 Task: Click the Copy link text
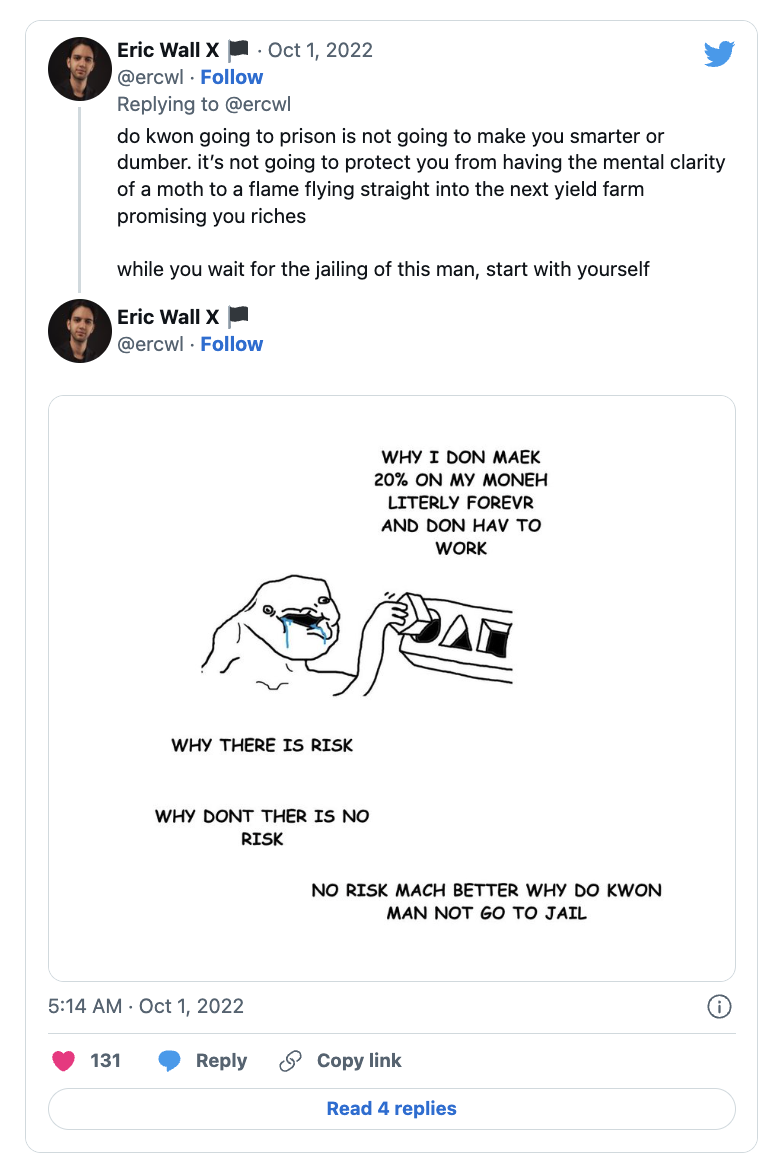tap(358, 1061)
